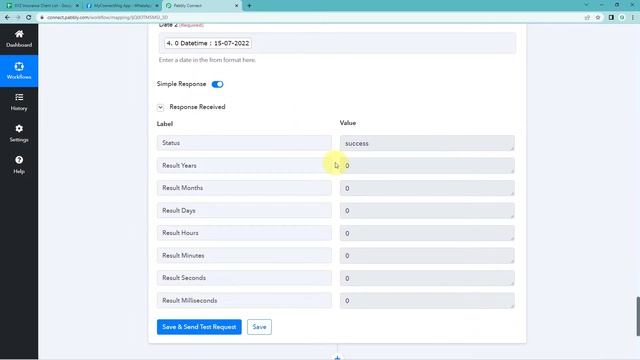Select the mapped Datetime 15-07-2022 tag

pos(208,43)
